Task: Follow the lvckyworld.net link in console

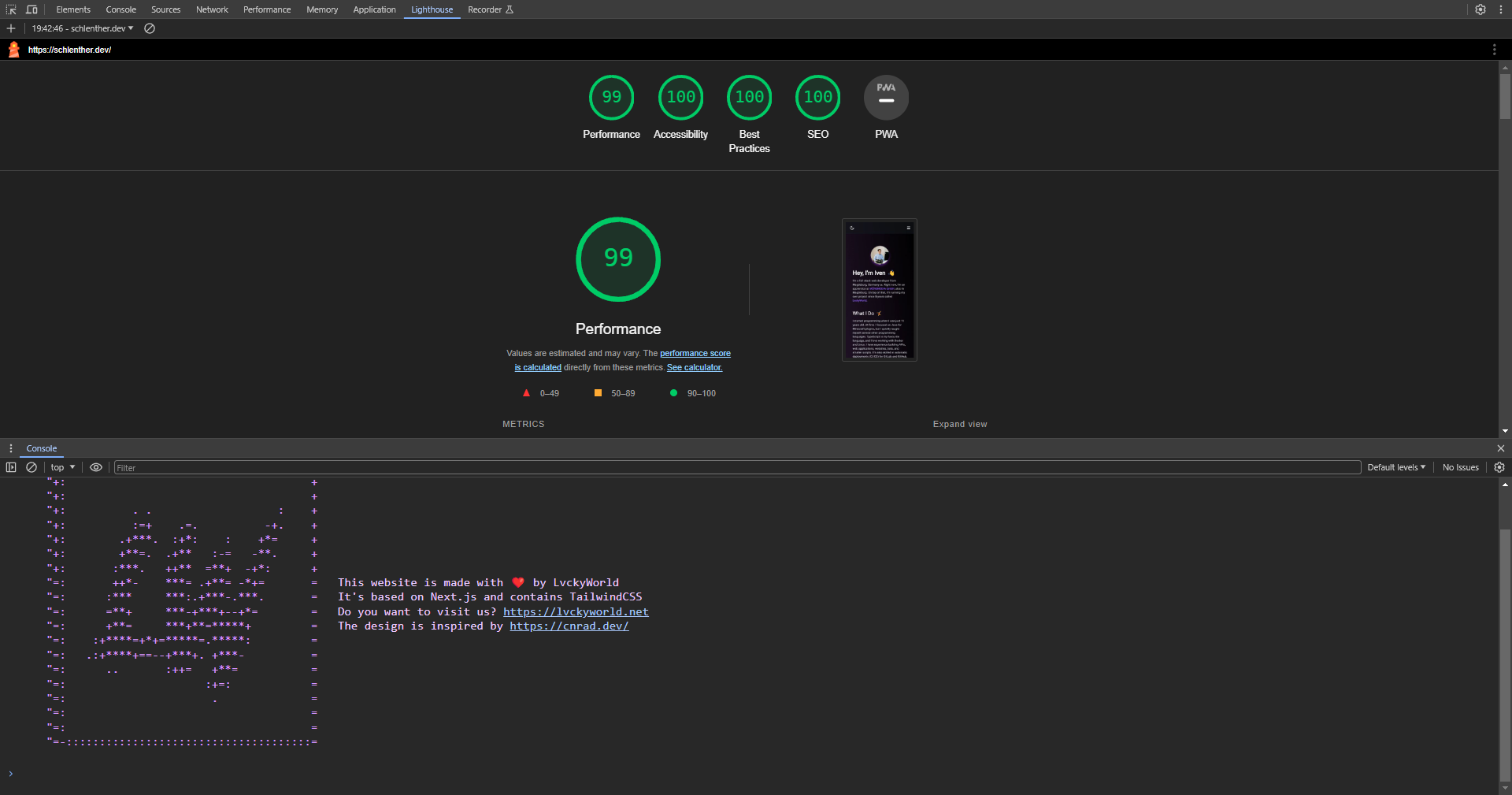Action: (x=576, y=611)
